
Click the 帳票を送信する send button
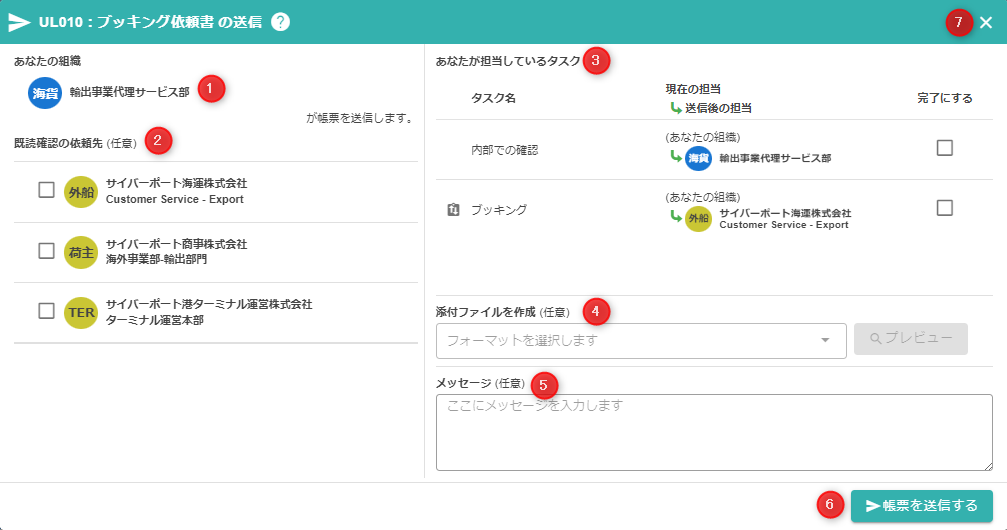[x=921, y=506]
